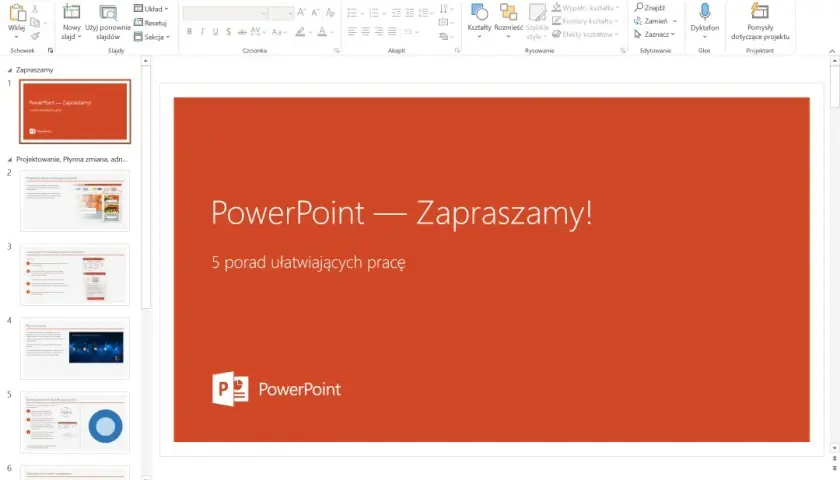Toggle underline formatting
This screenshot has height=480, width=840.
[215, 32]
